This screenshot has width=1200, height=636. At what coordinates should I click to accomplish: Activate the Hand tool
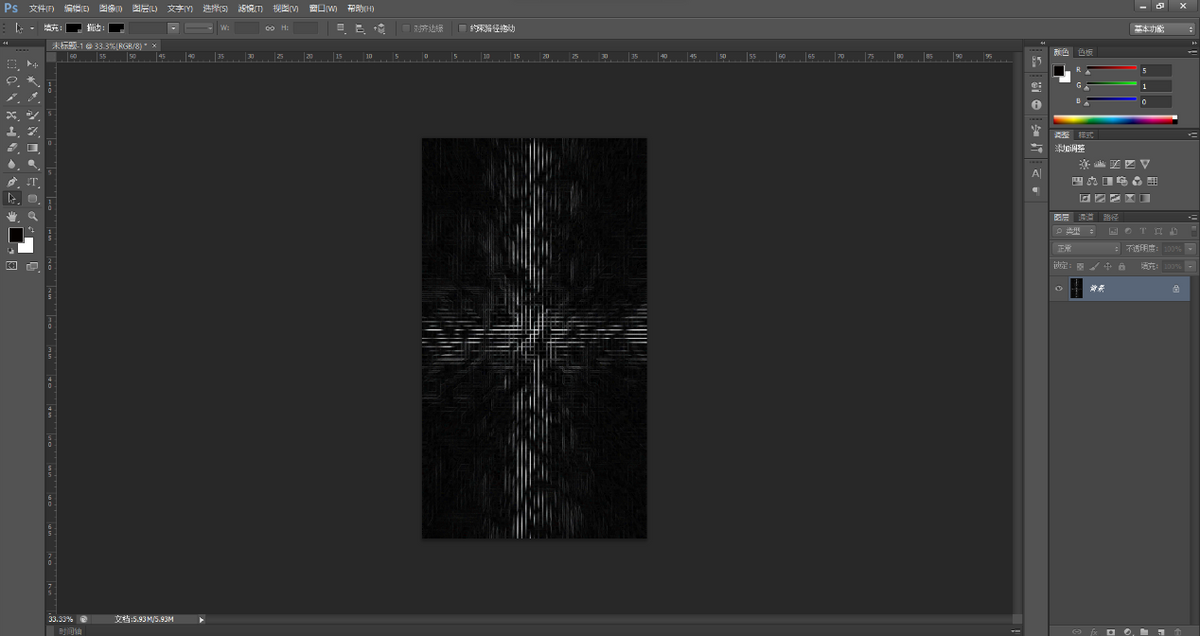[x=12, y=216]
